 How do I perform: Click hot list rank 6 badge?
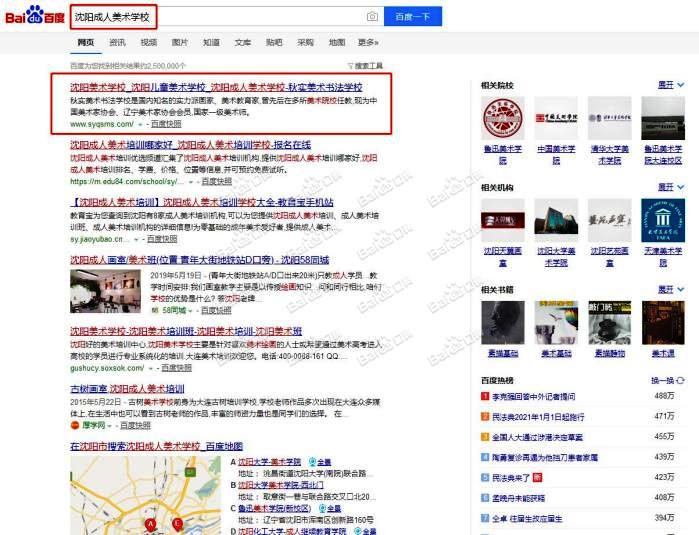485,498
